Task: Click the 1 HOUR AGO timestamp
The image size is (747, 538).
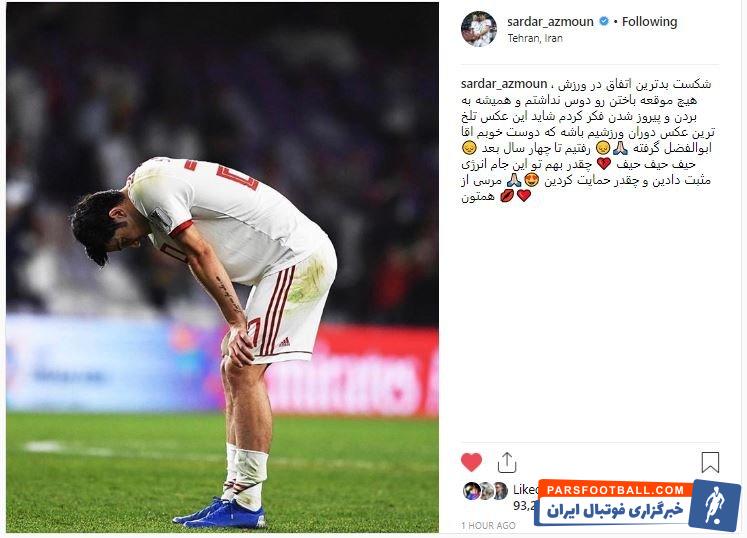Action: tap(488, 525)
